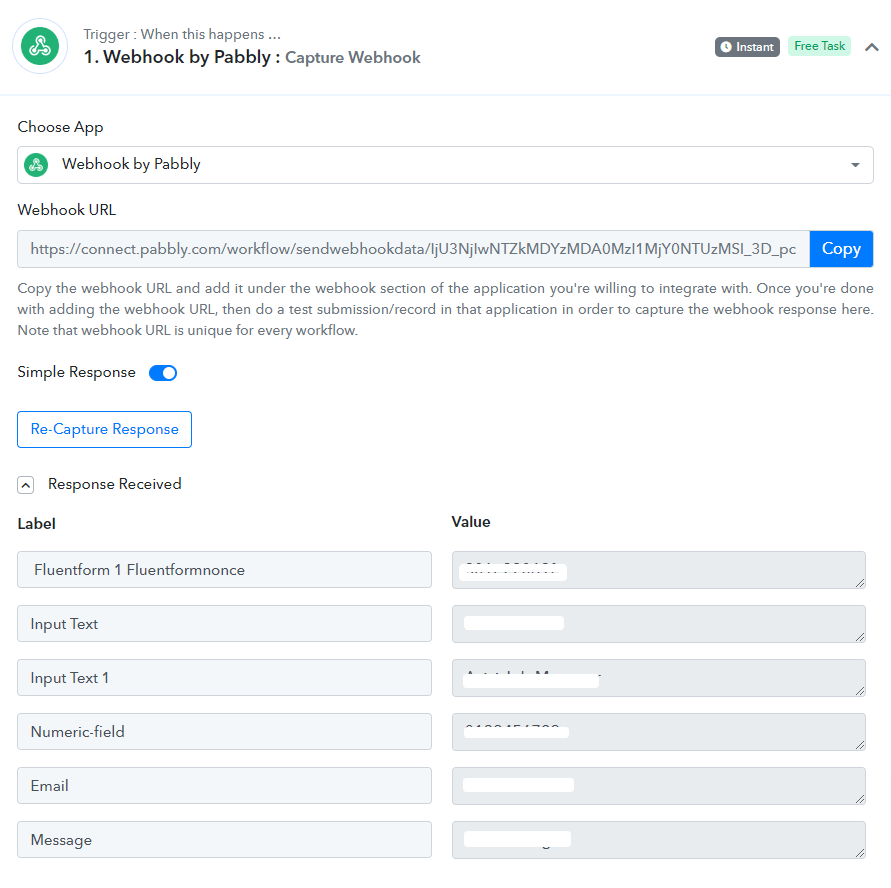Screen dimensions: 891x888
Task: Click the Message label field
Action: (224, 839)
